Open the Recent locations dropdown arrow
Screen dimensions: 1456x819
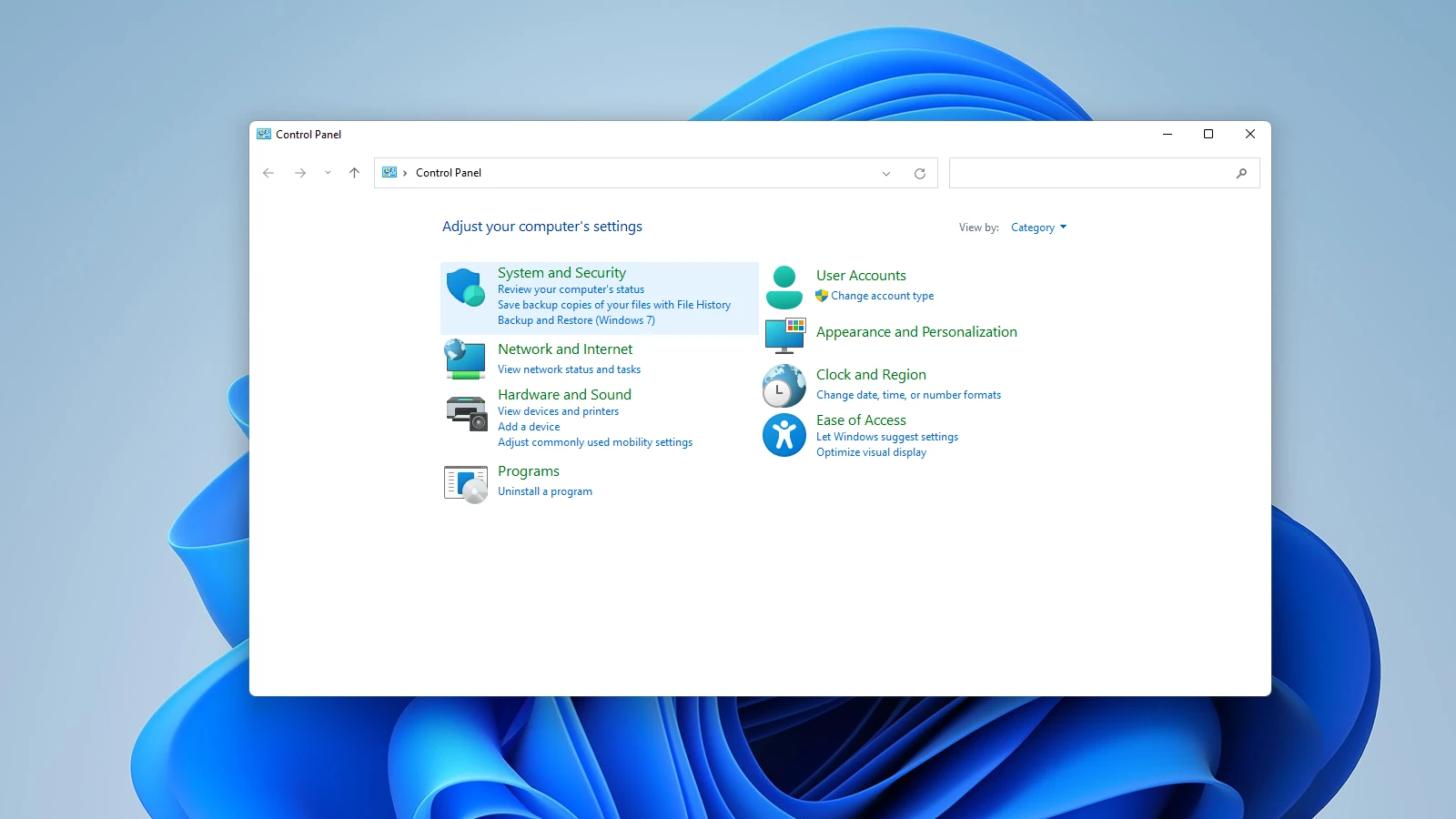(x=328, y=173)
